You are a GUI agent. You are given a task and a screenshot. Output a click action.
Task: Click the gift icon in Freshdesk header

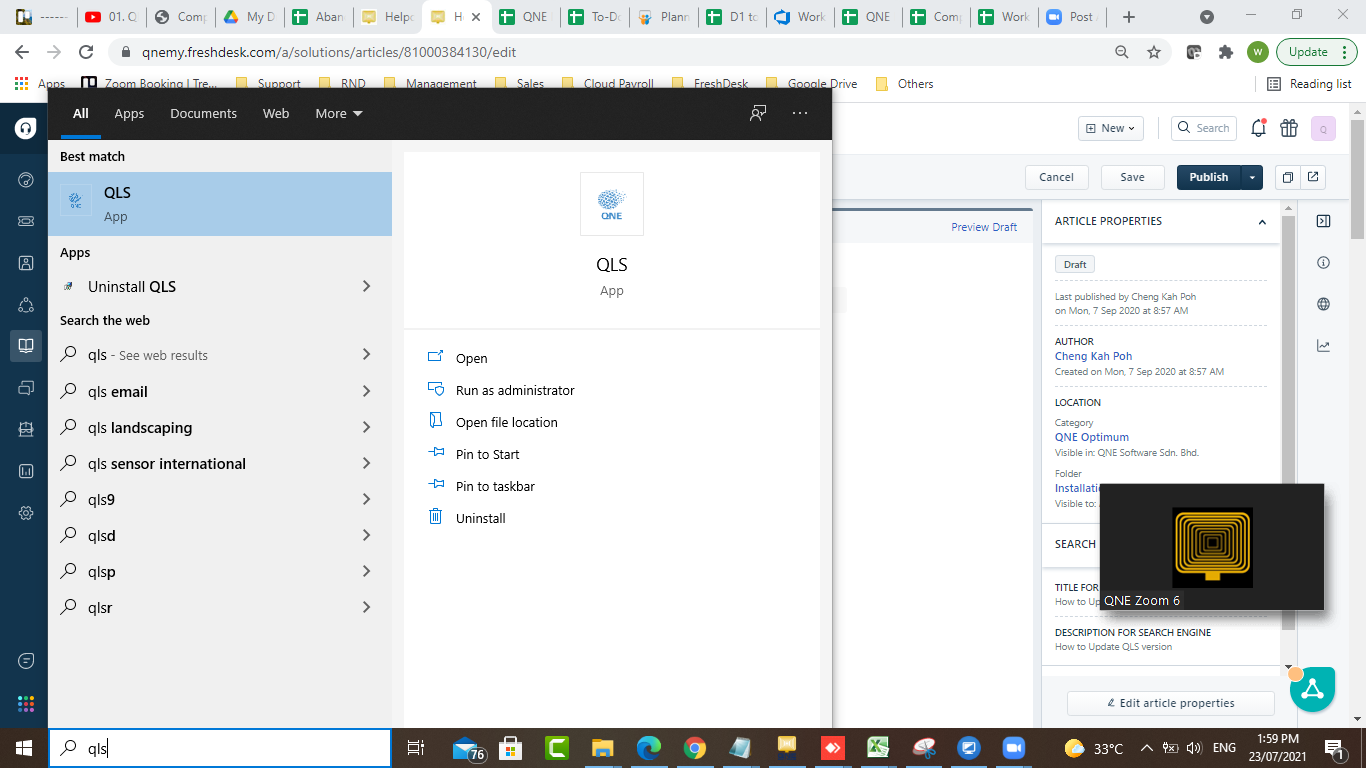pyautogui.click(x=1289, y=128)
